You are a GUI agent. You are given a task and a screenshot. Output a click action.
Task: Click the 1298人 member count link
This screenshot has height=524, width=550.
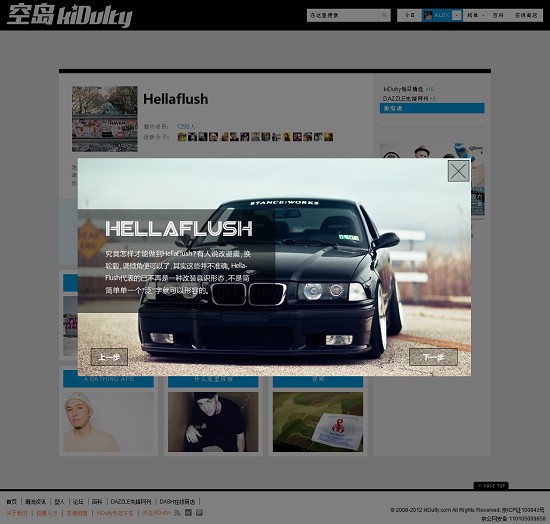click(x=186, y=126)
